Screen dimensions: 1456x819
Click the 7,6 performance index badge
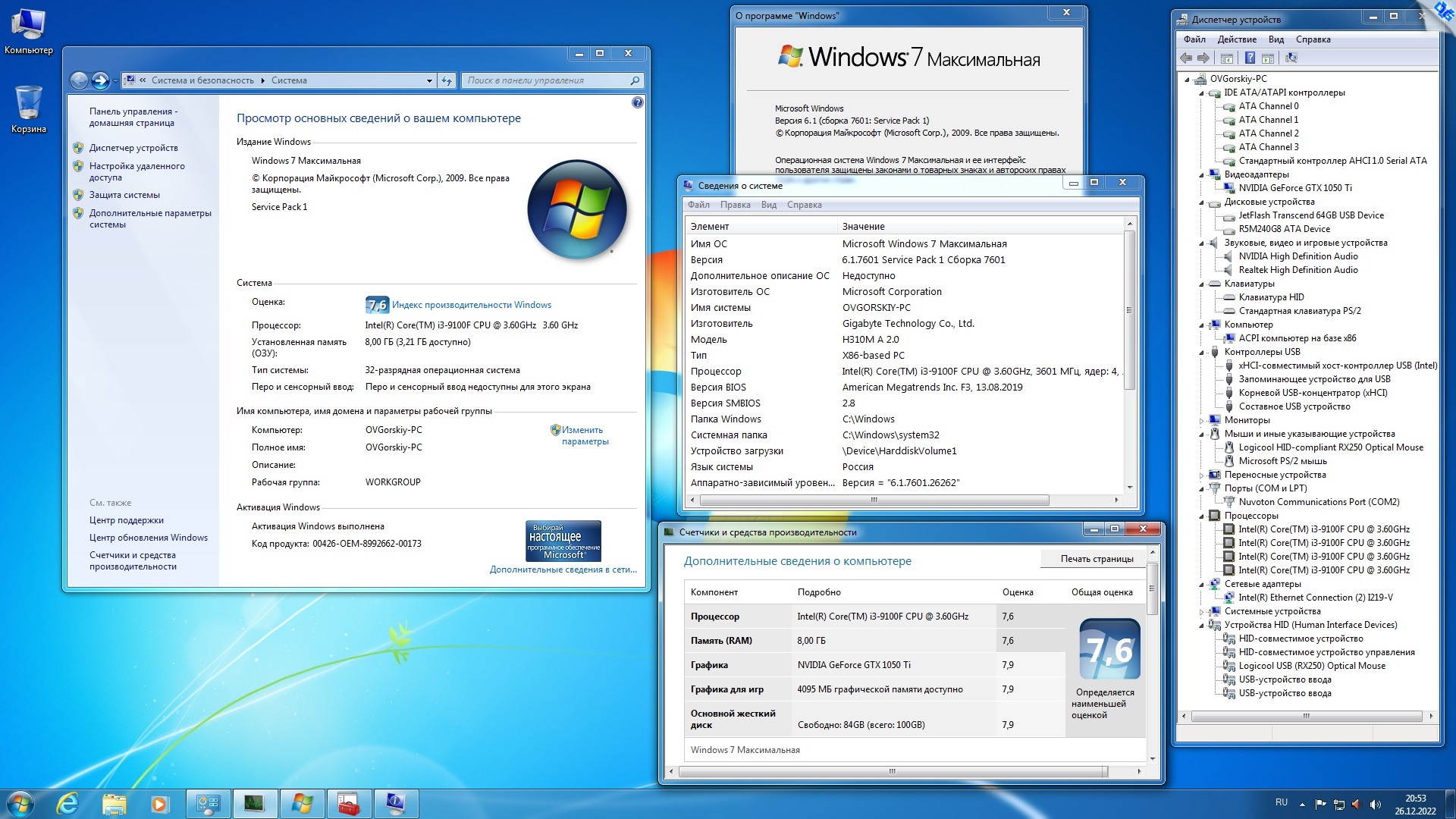point(377,305)
